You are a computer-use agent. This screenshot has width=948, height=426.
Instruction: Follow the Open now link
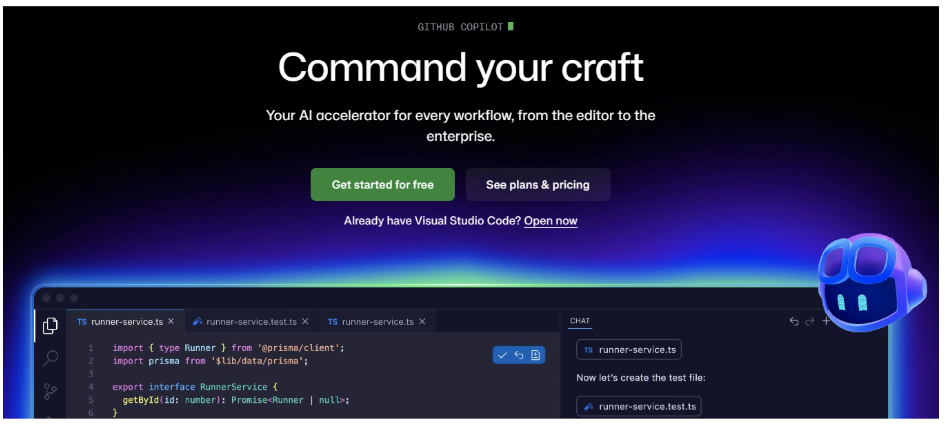pyautogui.click(x=550, y=221)
